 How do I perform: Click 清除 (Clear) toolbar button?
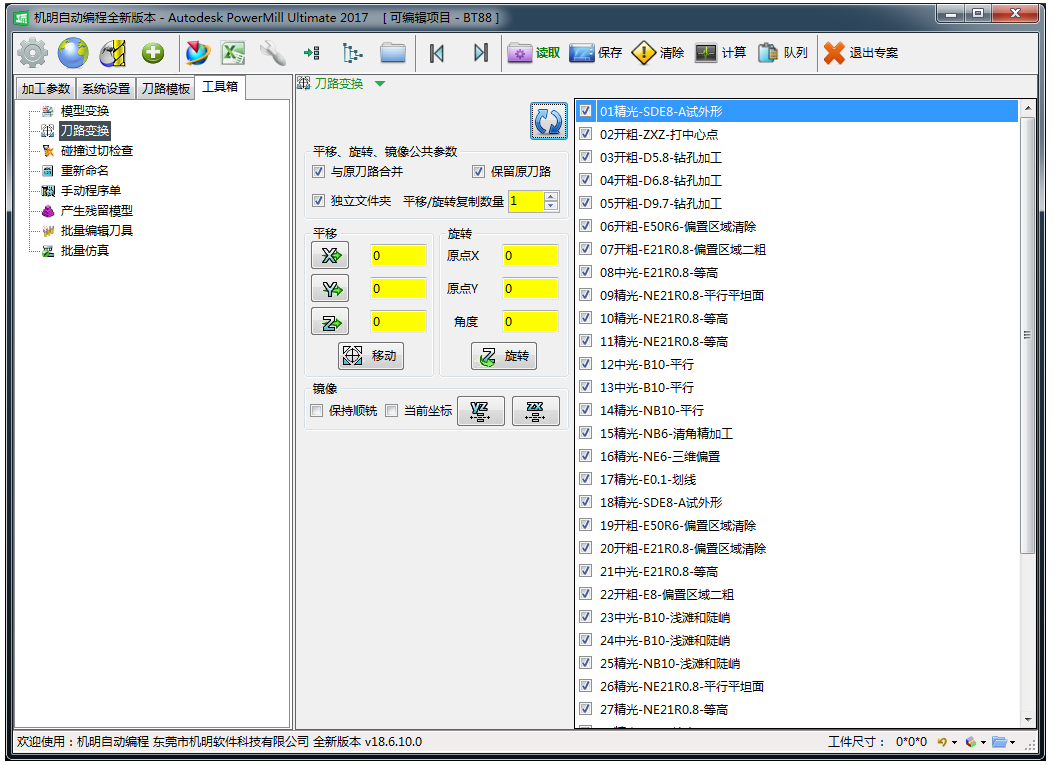(657, 52)
